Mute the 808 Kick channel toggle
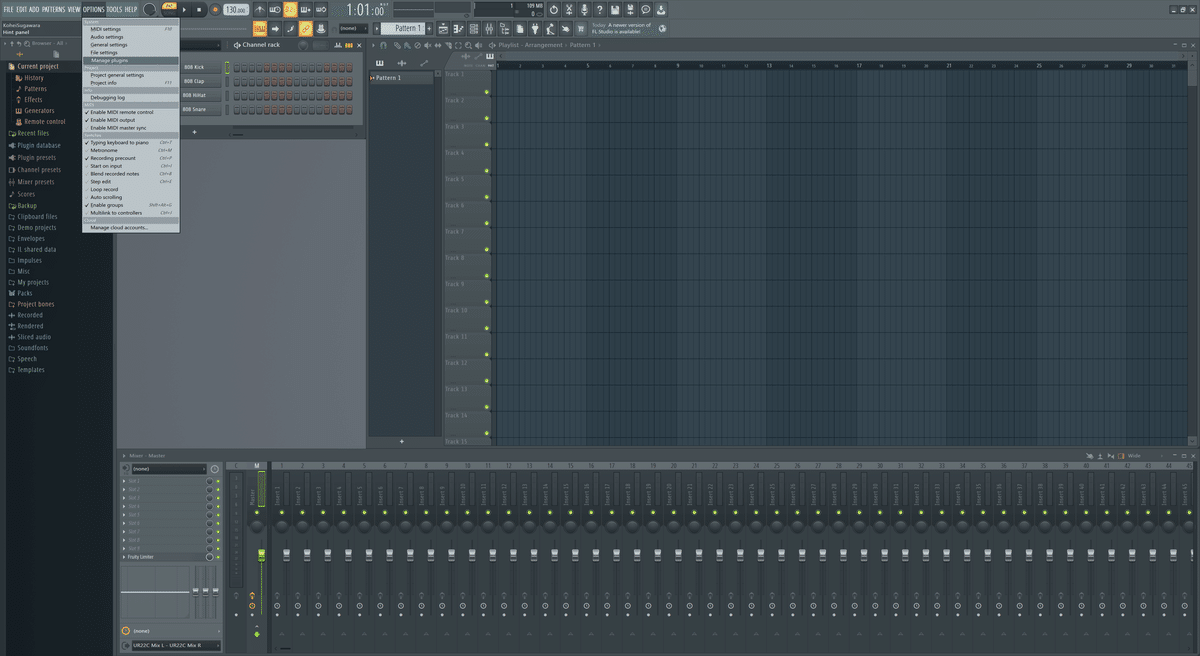This screenshot has height=656, width=1200. pos(227,67)
